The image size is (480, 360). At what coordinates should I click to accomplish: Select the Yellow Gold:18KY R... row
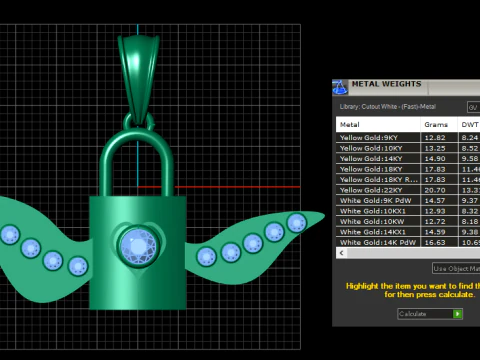click(408, 180)
